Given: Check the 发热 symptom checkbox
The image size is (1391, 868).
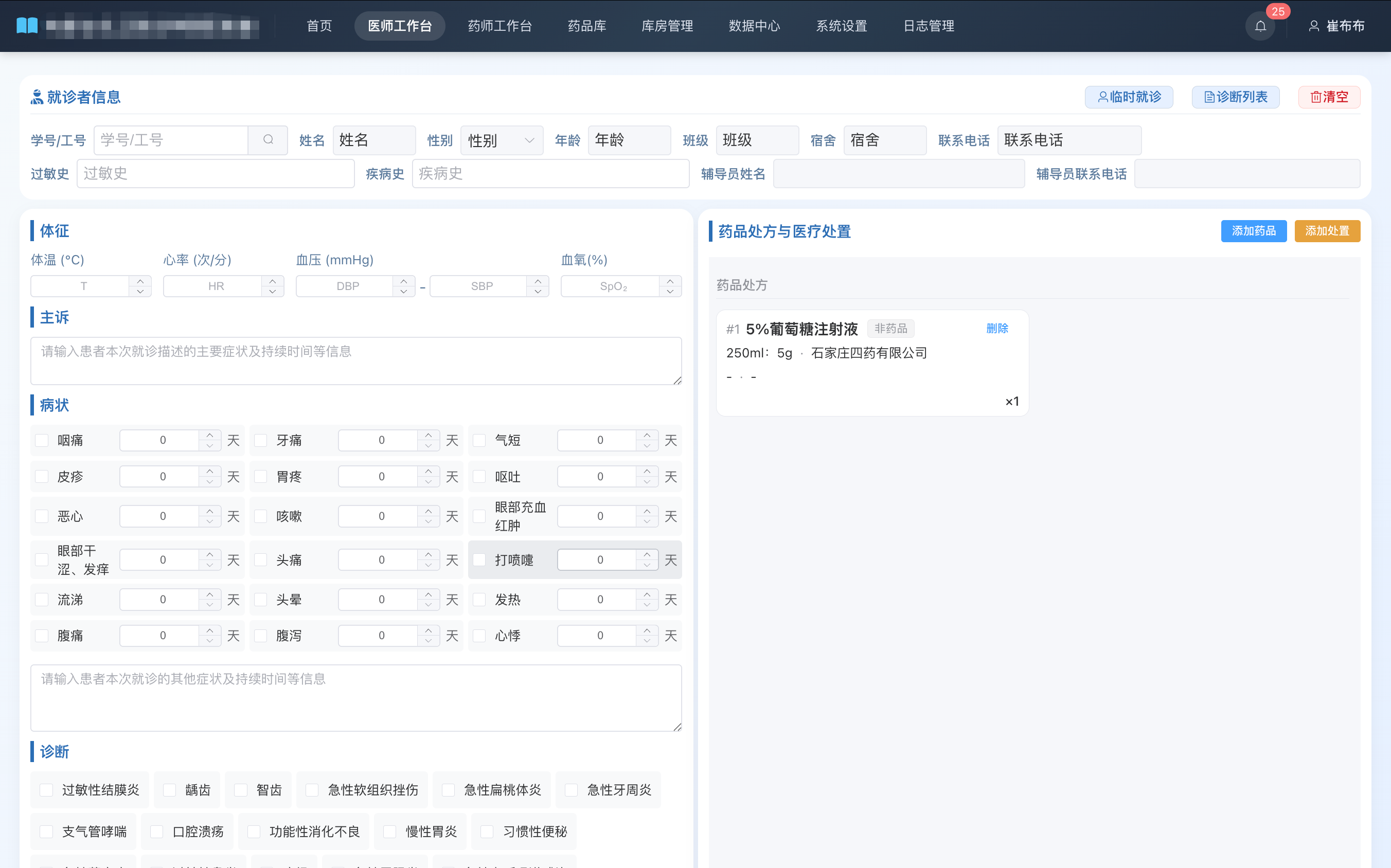Looking at the screenshot, I should tap(479, 600).
